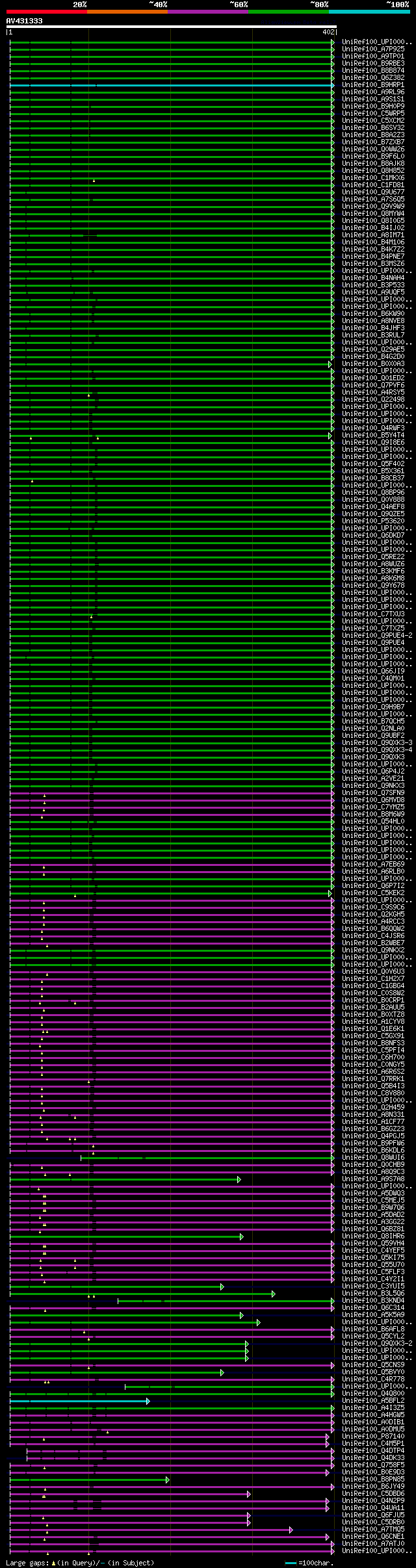The height and width of the screenshot is (1568, 416).
Task: Select hit label UniRef100_Q54HL0
Action: (373, 821)
